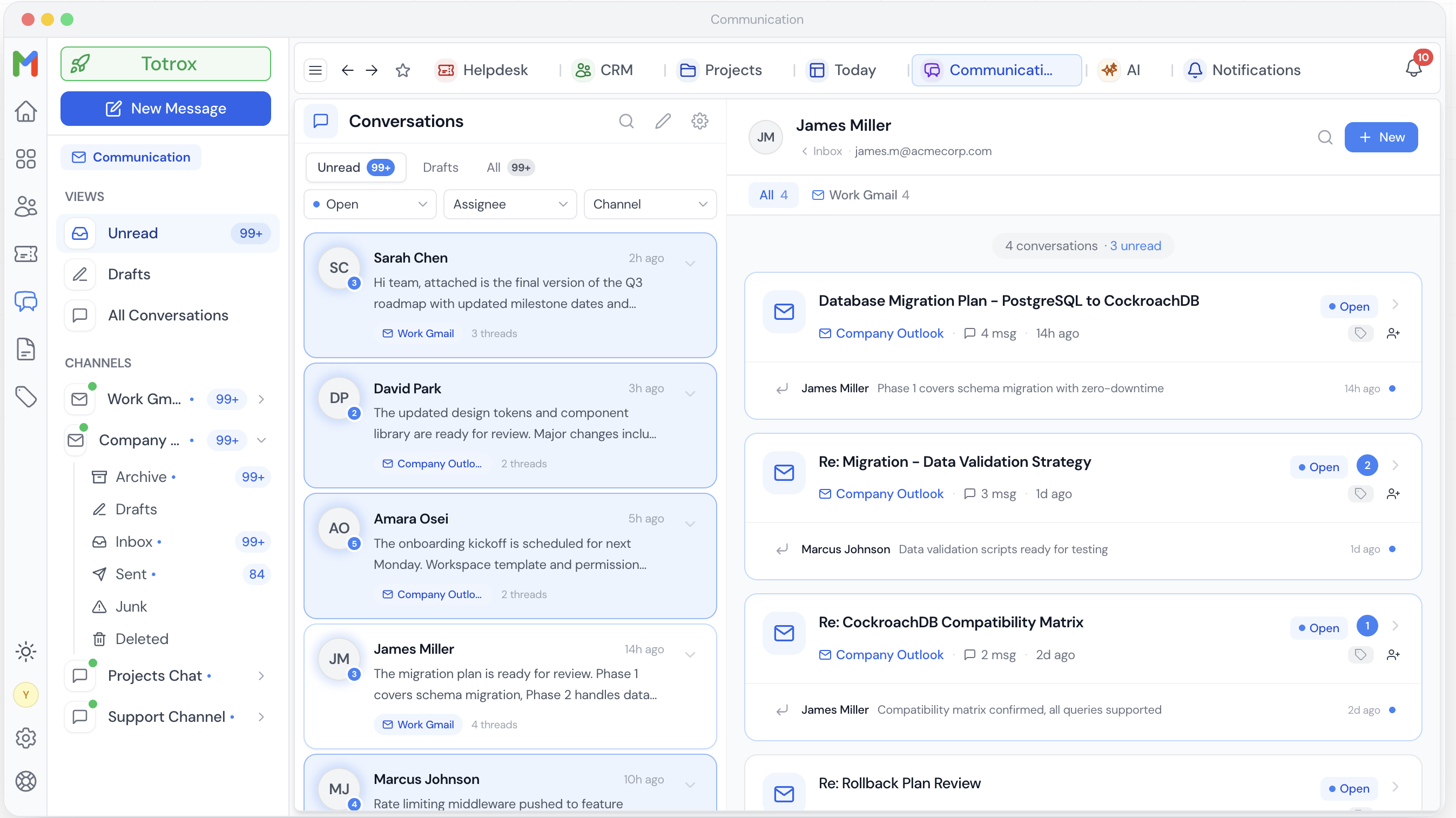
Task: Open All Conversations view
Action: click(168, 315)
